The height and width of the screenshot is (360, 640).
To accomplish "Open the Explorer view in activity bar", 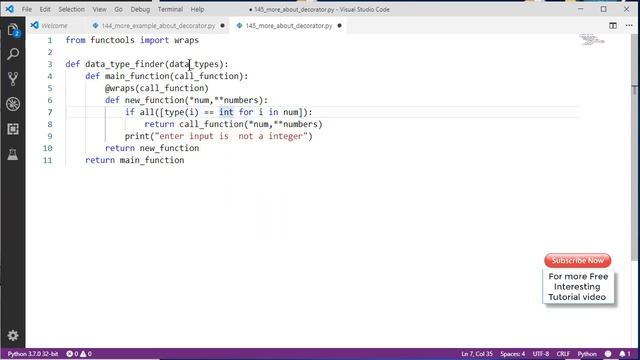I will coord(13,31).
